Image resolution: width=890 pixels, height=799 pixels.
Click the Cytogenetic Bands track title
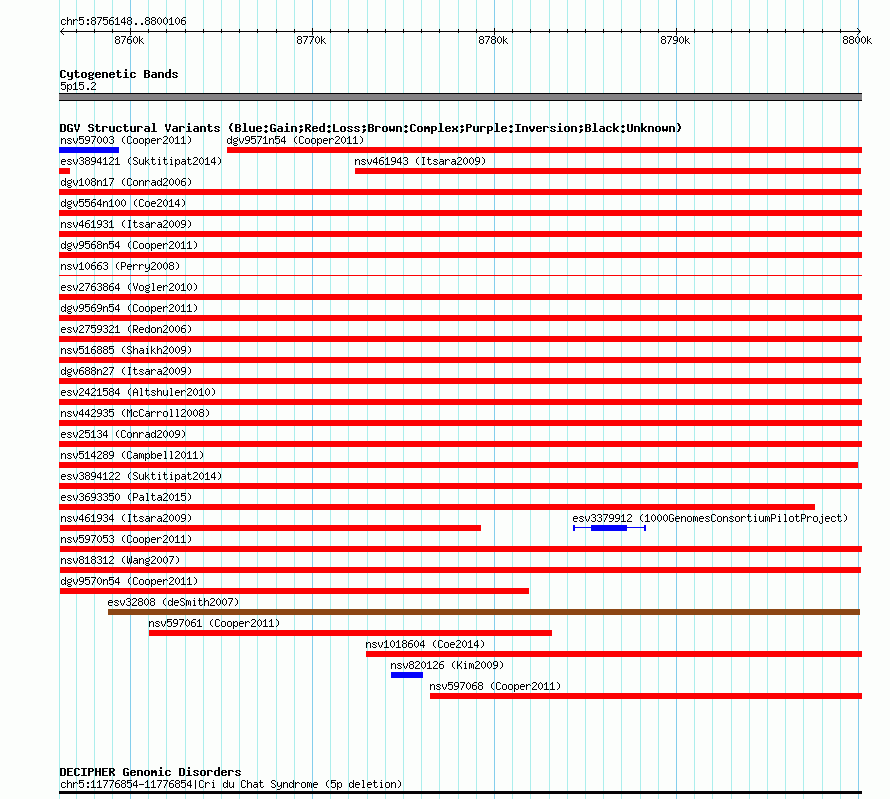[x=119, y=74]
